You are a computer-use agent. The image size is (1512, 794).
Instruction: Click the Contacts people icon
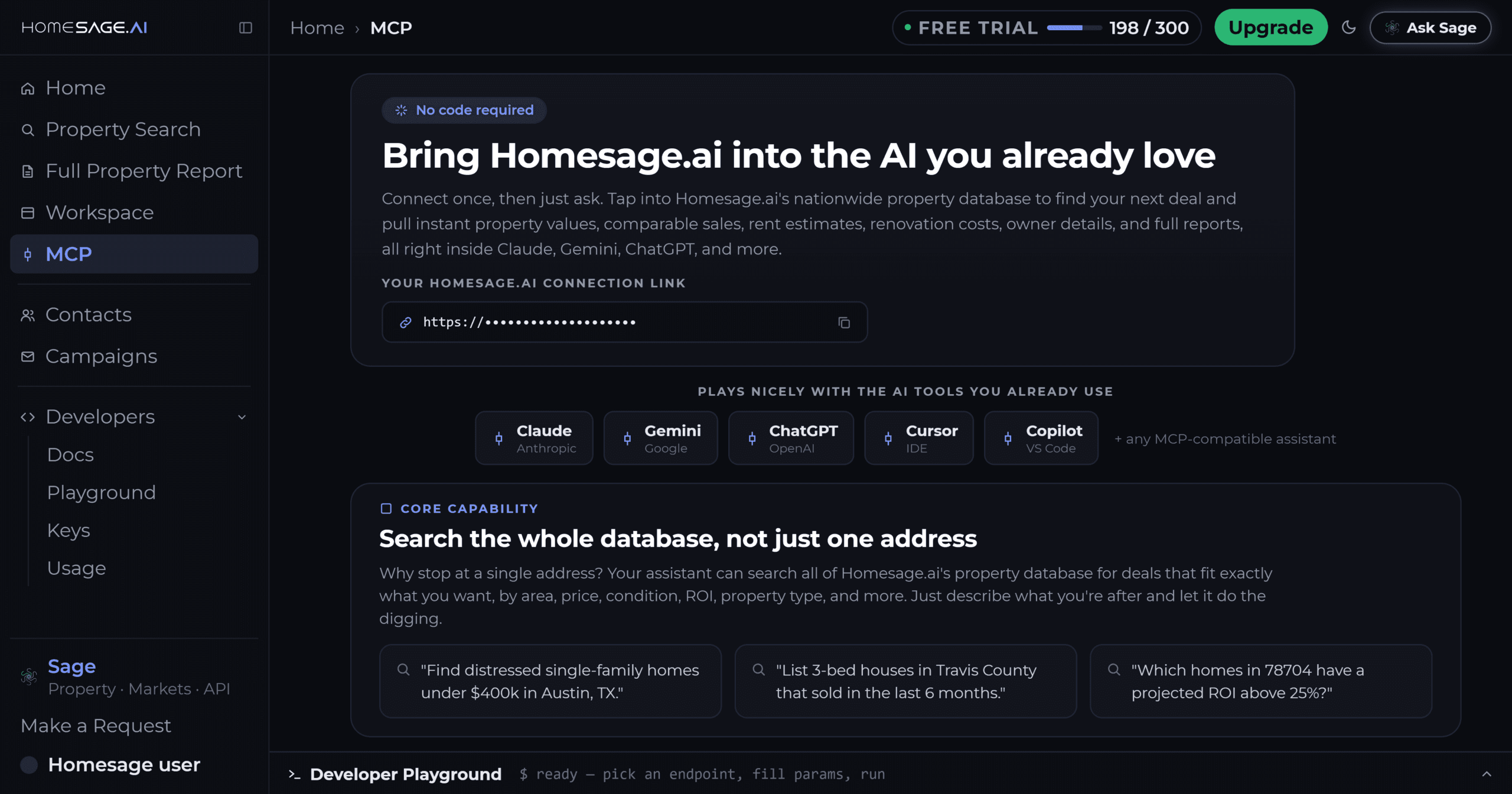click(28, 315)
